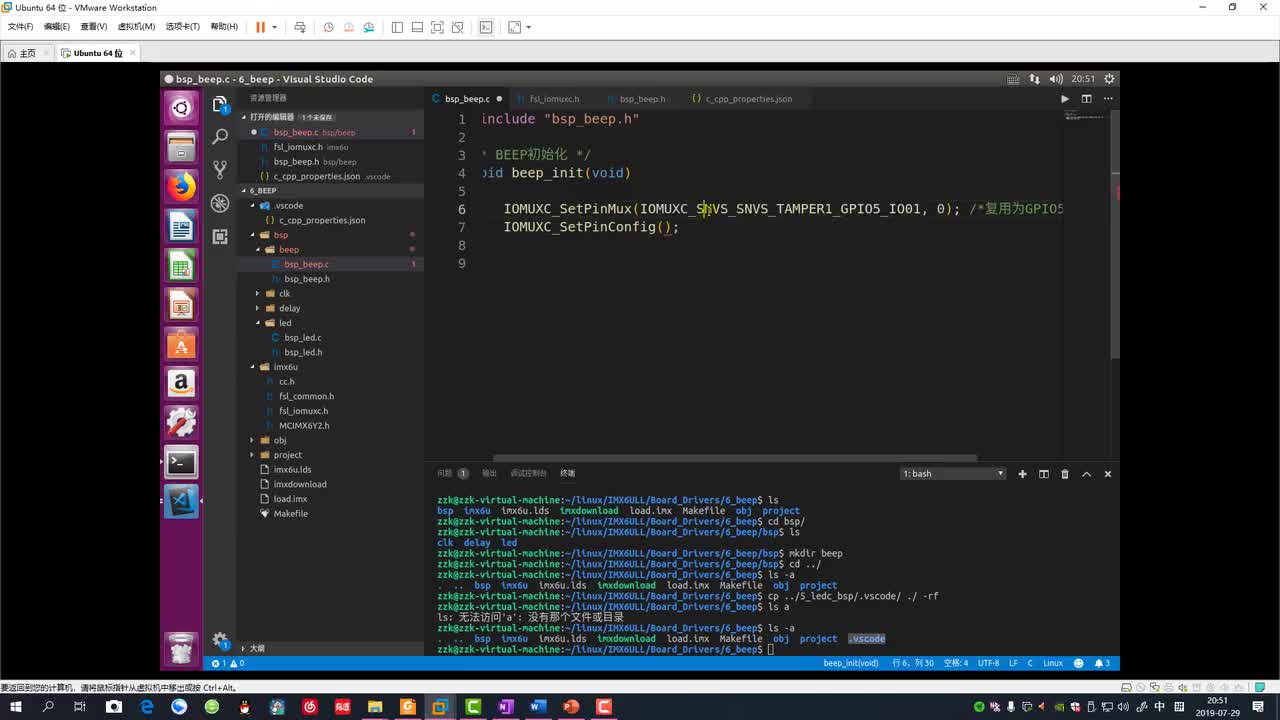The width and height of the screenshot is (1280, 720).
Task: Show errors and warnings count in status bar
Action: pos(227,663)
